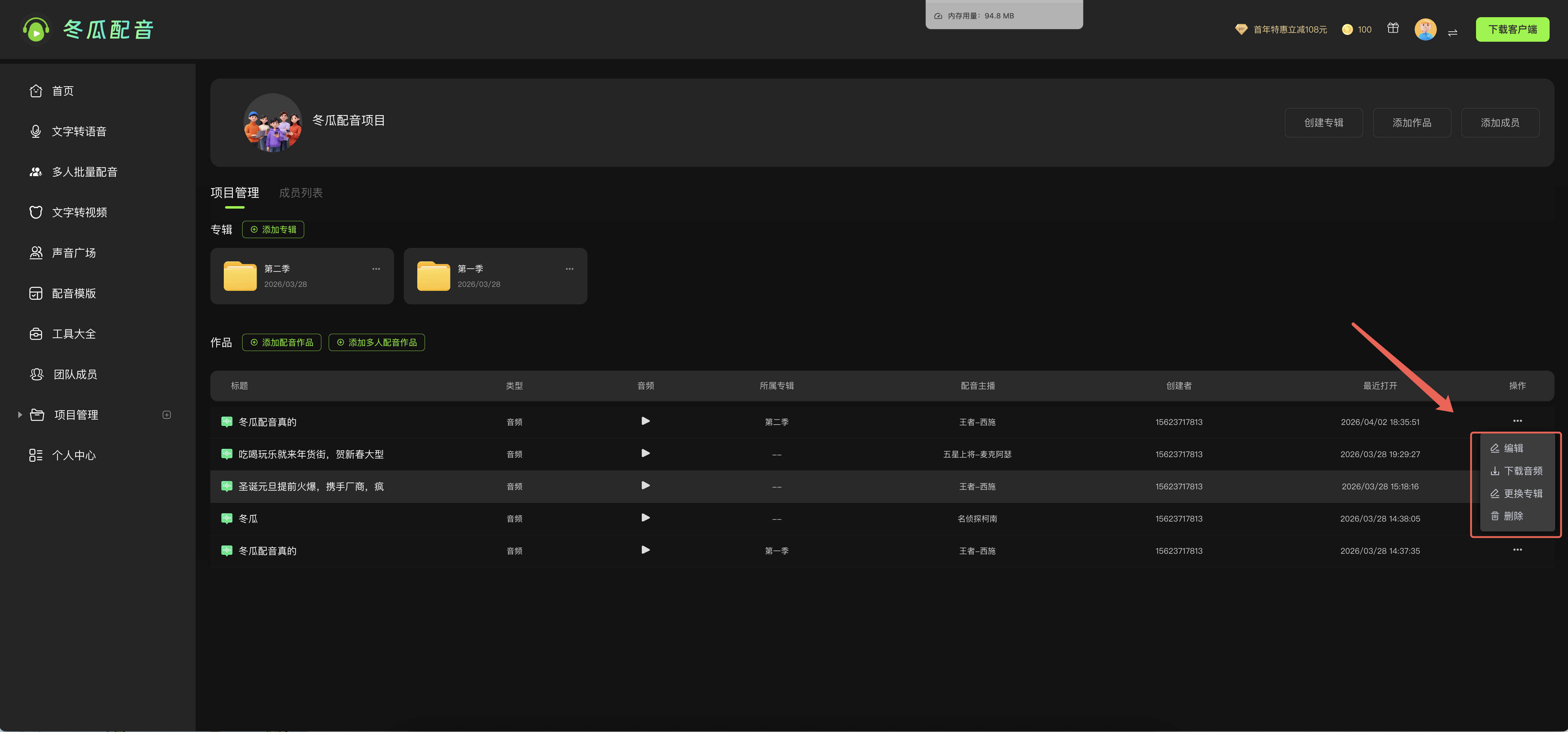Play audio of 圣诞元旦提前火爆 row
Screen dimensions: 1568x732
point(645,485)
